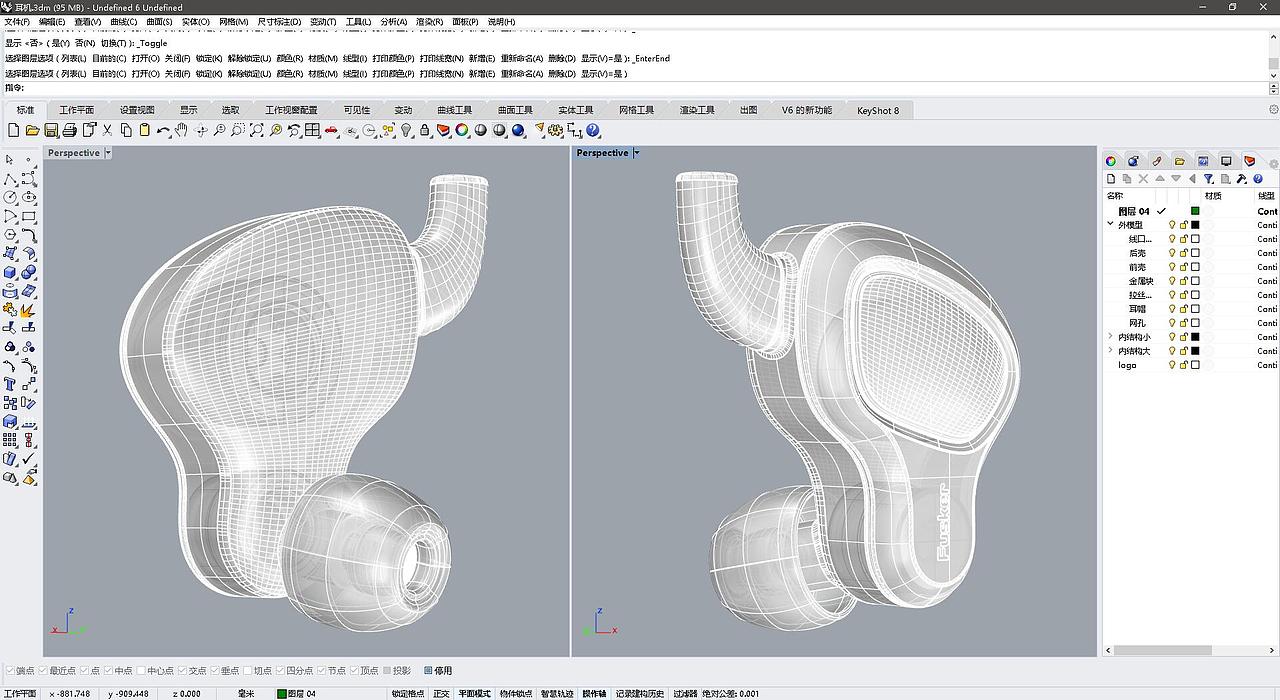The width and height of the screenshot is (1280, 700).
Task: Expand the 内结构小 layer group
Action: [x=1110, y=337]
